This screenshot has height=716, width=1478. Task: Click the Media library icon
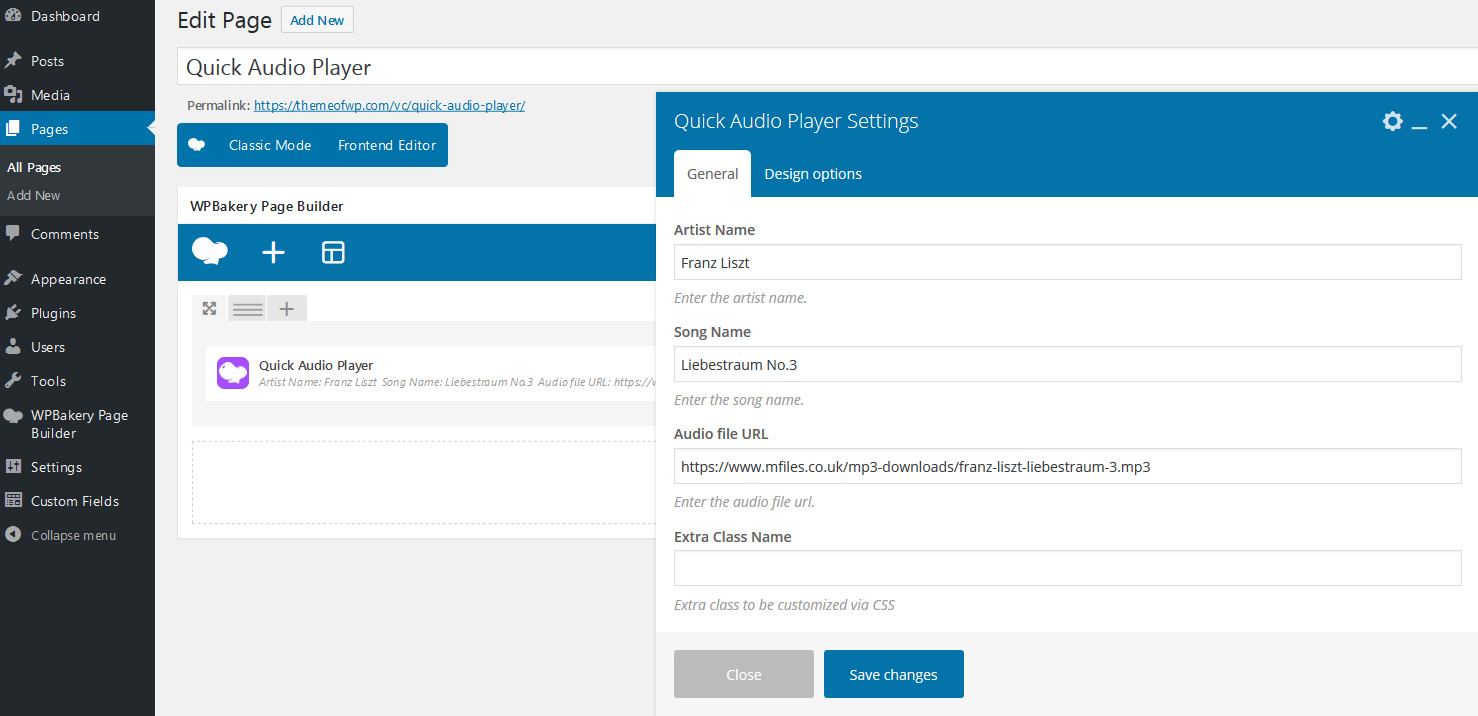click(13, 95)
